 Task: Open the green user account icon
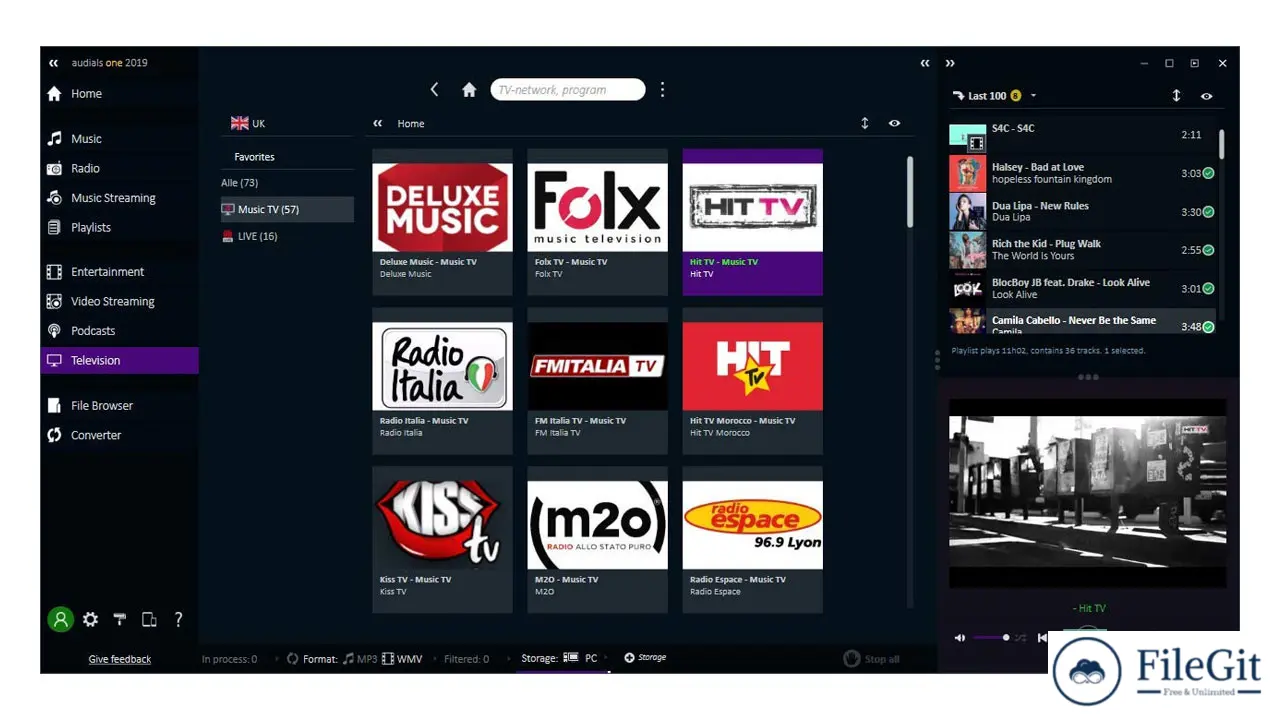pyautogui.click(x=60, y=620)
